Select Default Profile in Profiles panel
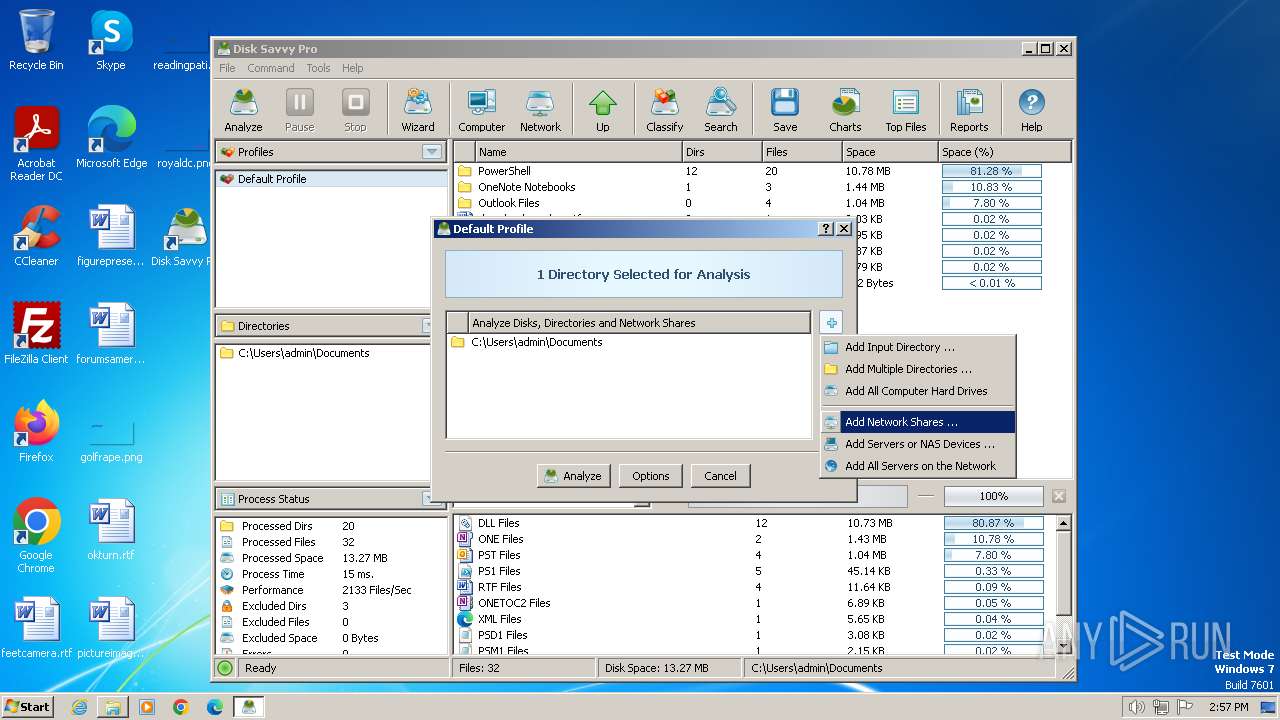The height and width of the screenshot is (720, 1280). (331, 179)
